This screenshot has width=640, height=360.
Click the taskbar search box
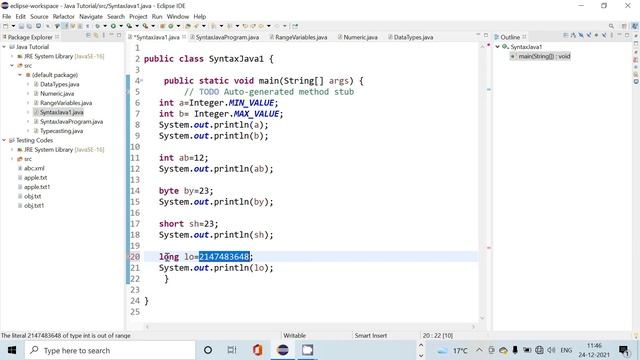pos(110,350)
